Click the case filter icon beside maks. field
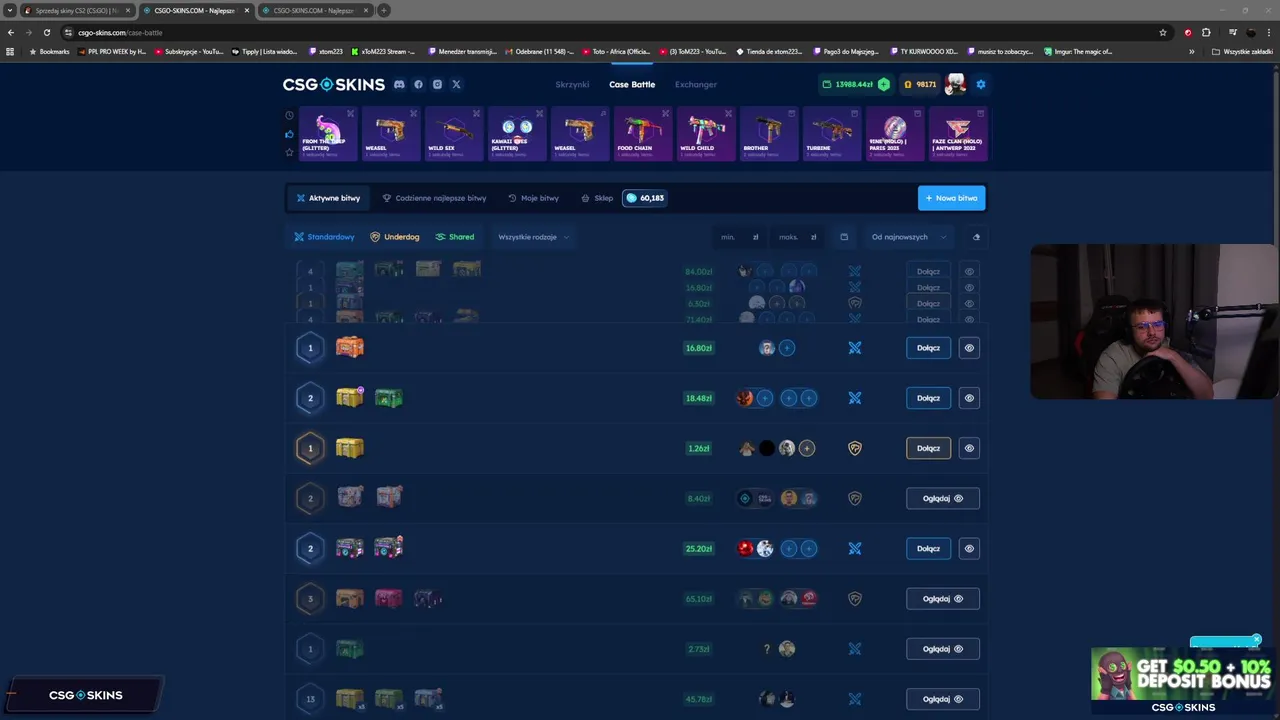This screenshot has height=720, width=1280. pos(844,237)
